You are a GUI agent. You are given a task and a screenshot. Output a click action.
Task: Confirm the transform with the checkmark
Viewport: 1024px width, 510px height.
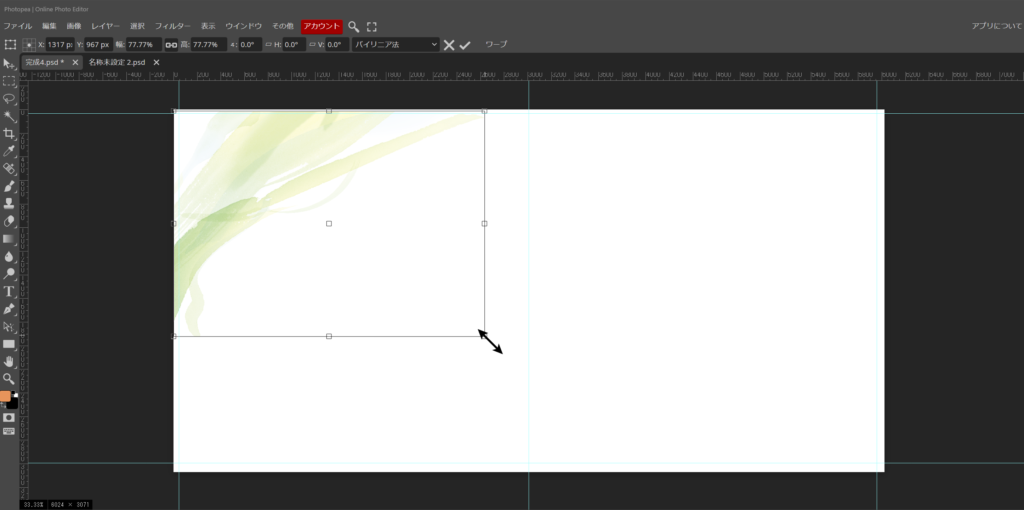pos(465,45)
